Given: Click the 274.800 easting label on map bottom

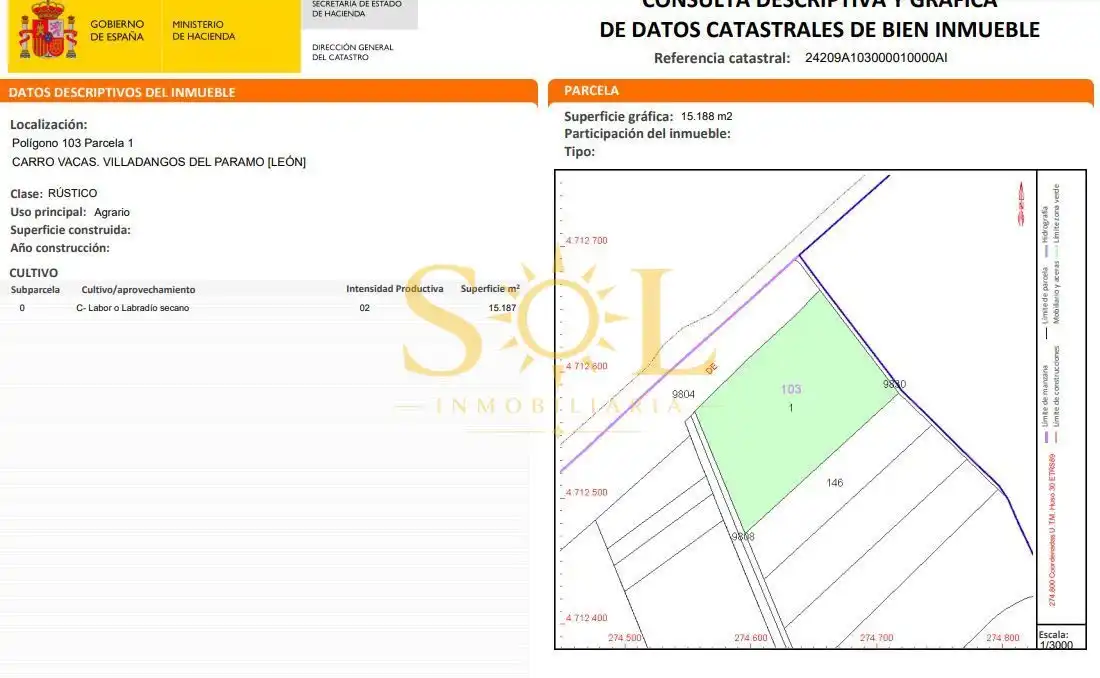Looking at the screenshot, I should [x=1002, y=638].
